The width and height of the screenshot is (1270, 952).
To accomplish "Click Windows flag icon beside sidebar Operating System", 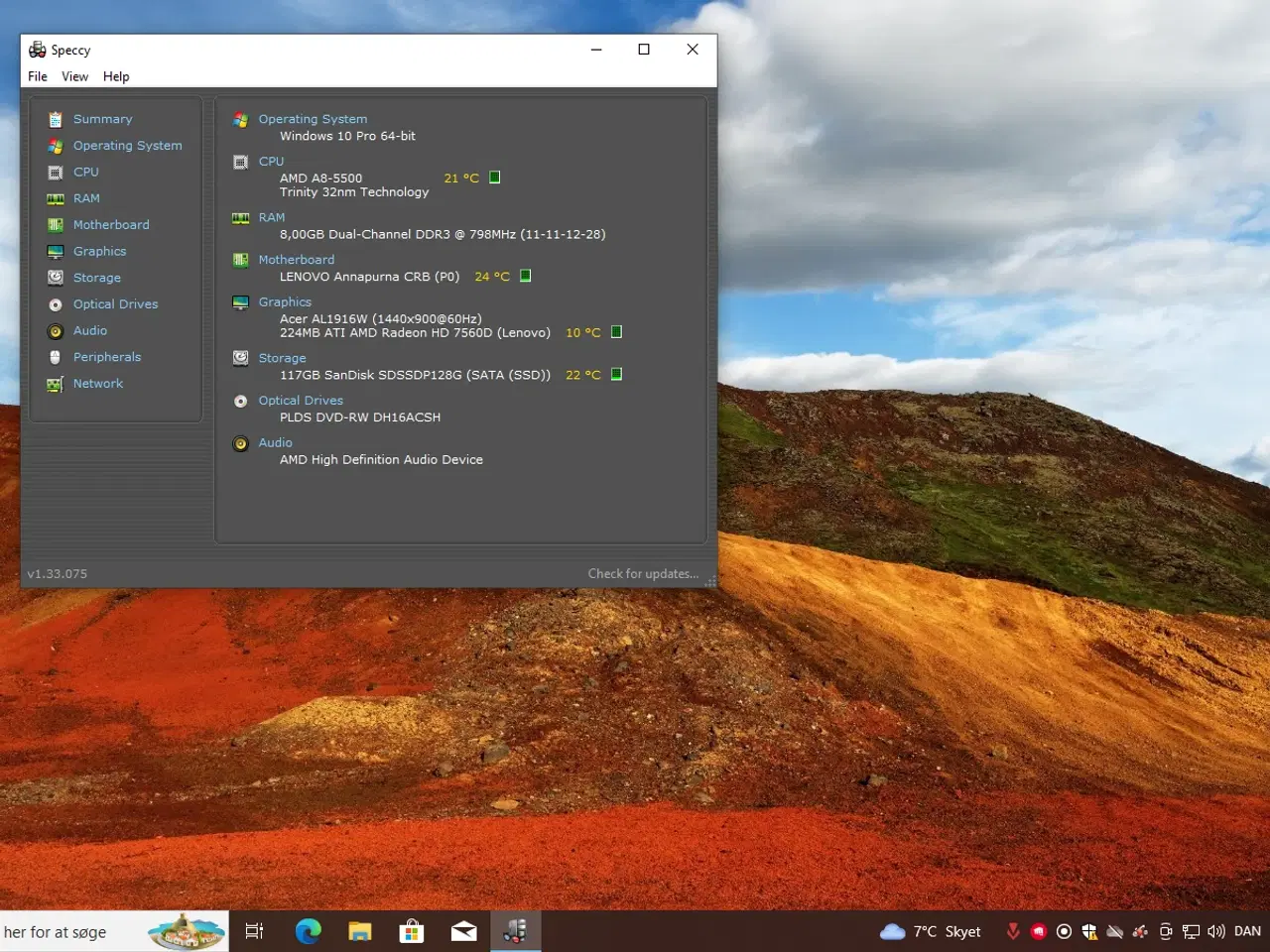I will coord(56,146).
